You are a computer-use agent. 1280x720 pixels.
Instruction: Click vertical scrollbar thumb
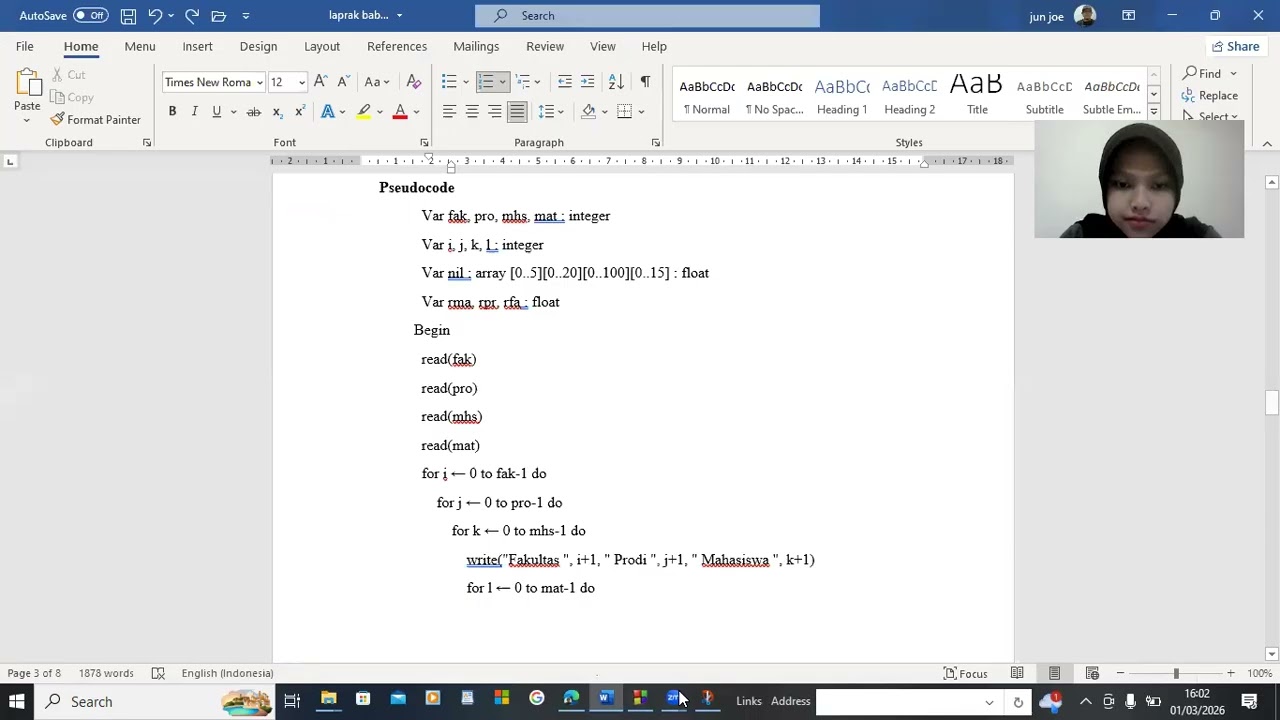1271,402
